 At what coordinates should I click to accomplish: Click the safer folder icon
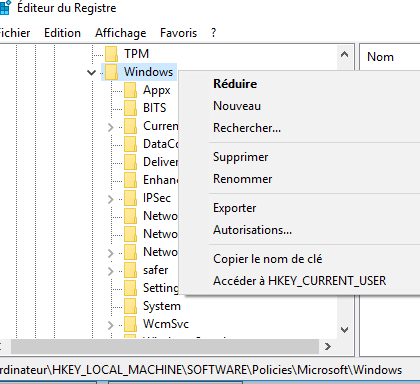pyautogui.click(x=131, y=270)
